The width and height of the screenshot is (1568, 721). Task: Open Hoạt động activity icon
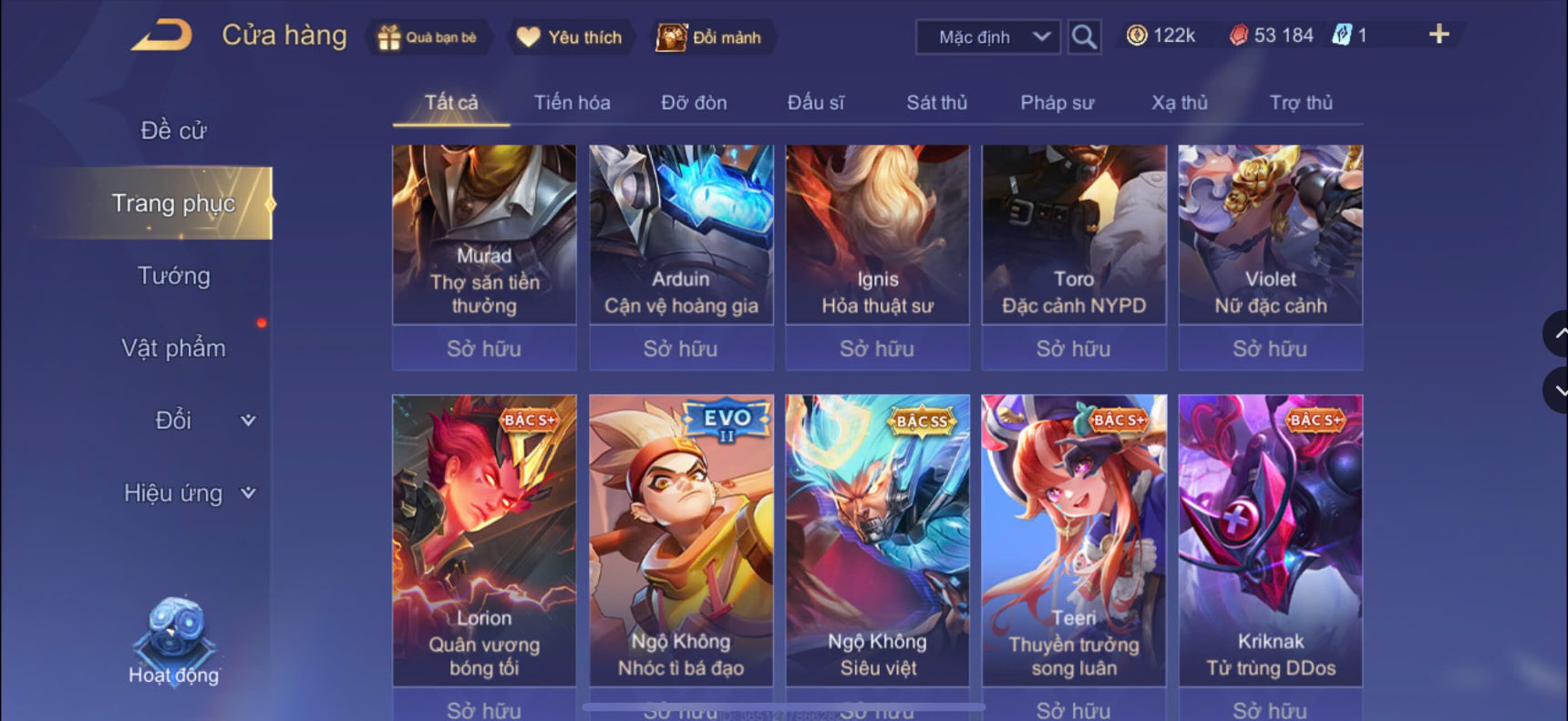[x=173, y=641]
